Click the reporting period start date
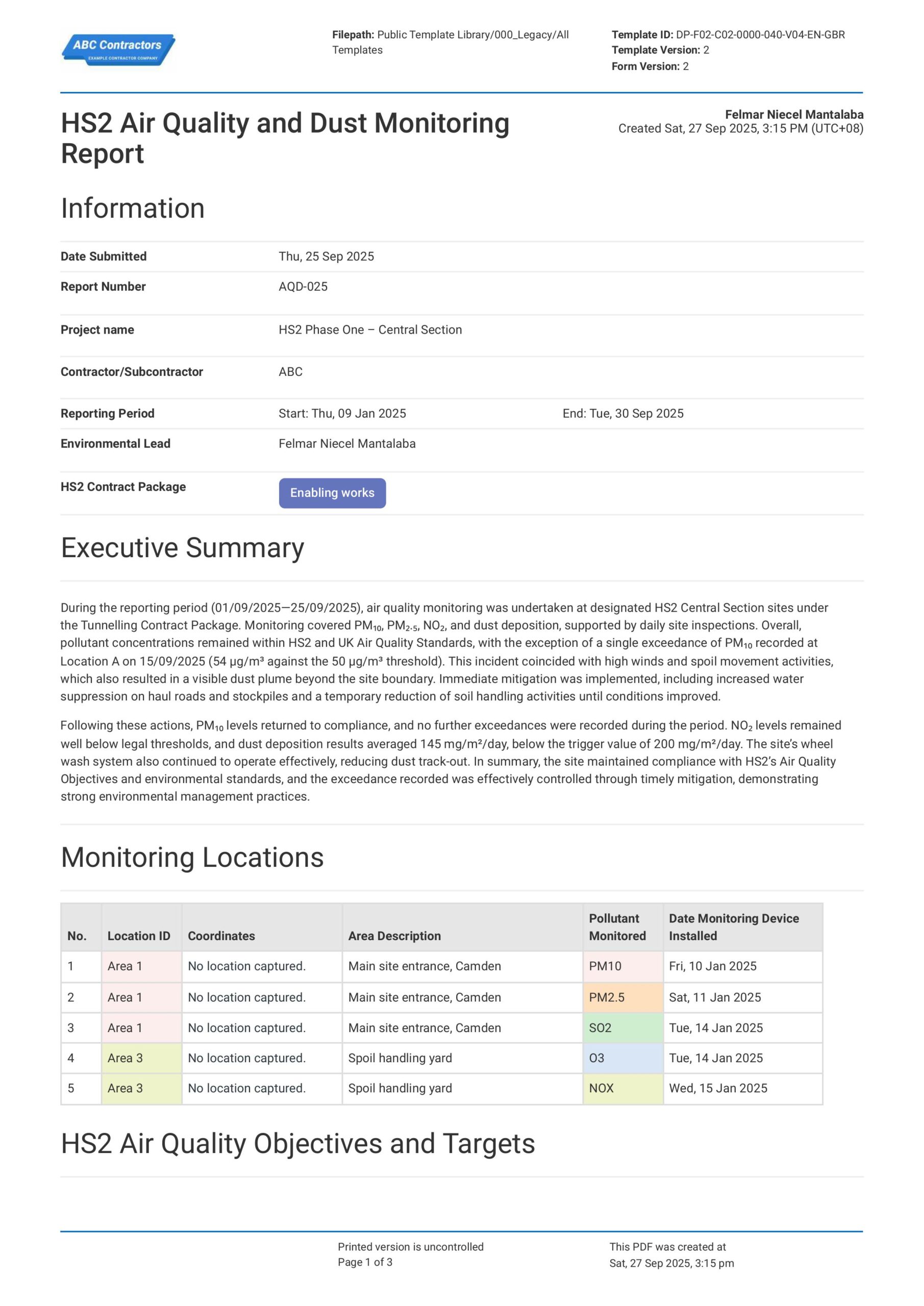924x1306 pixels. pos(342,414)
